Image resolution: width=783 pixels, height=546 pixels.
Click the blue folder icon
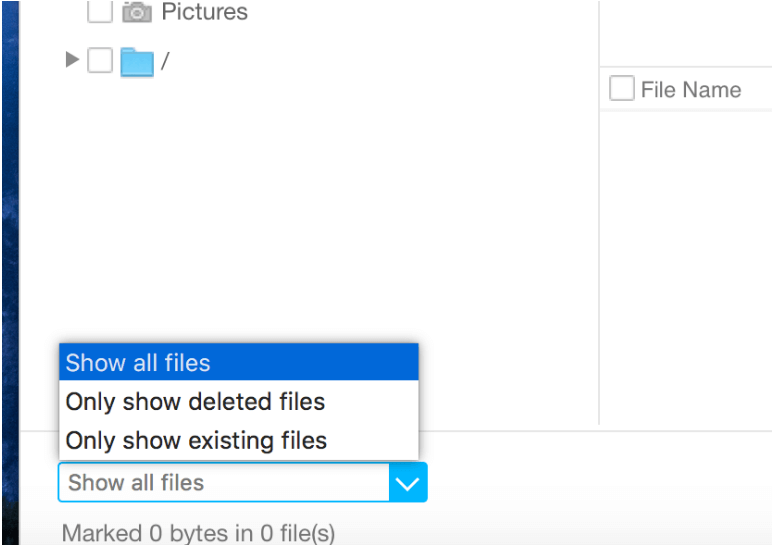click(x=137, y=61)
